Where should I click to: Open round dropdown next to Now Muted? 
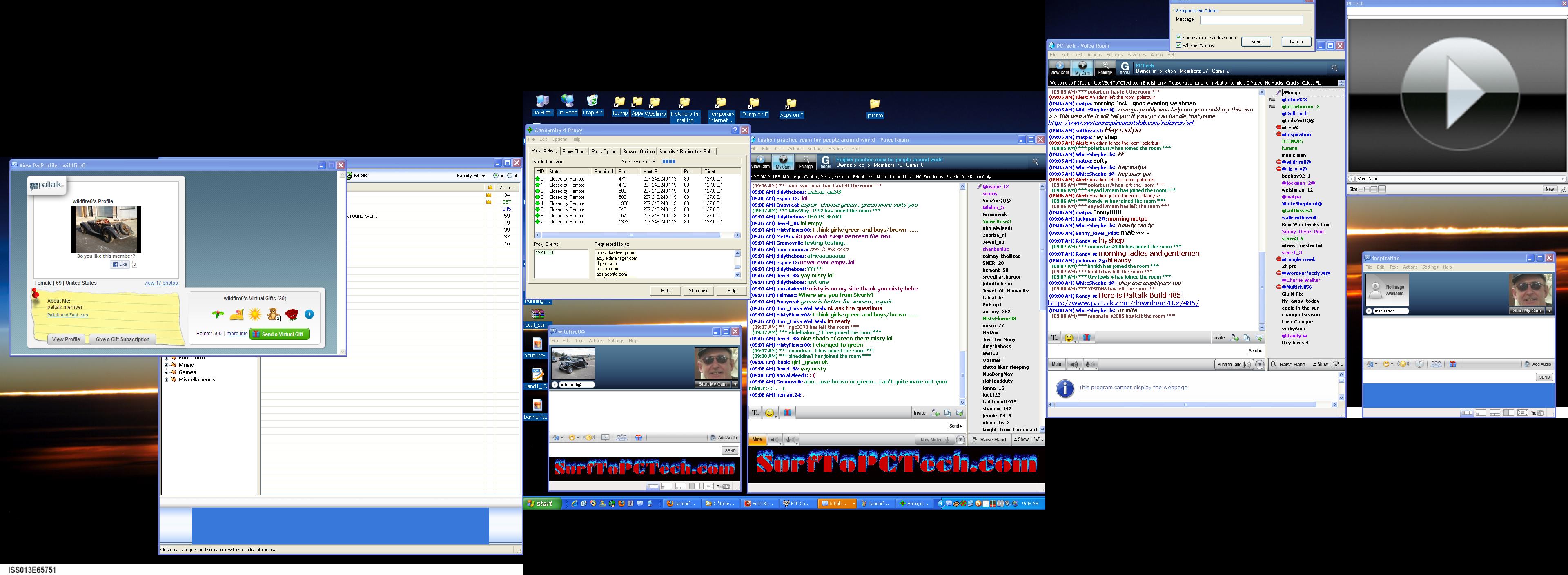pyautogui.click(x=960, y=439)
